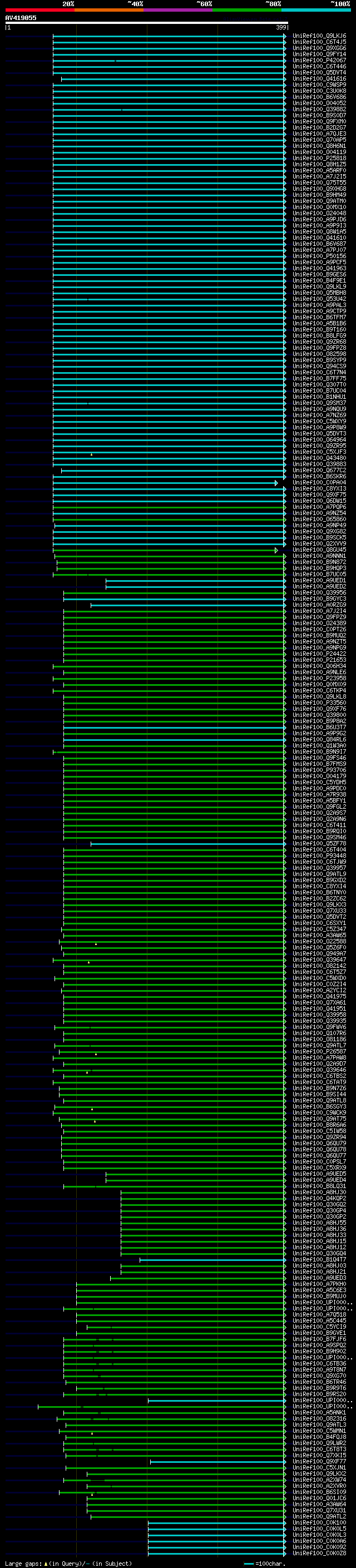Open UniRef100_P93706 entry
356x1568 pixels.
tap(319, 770)
